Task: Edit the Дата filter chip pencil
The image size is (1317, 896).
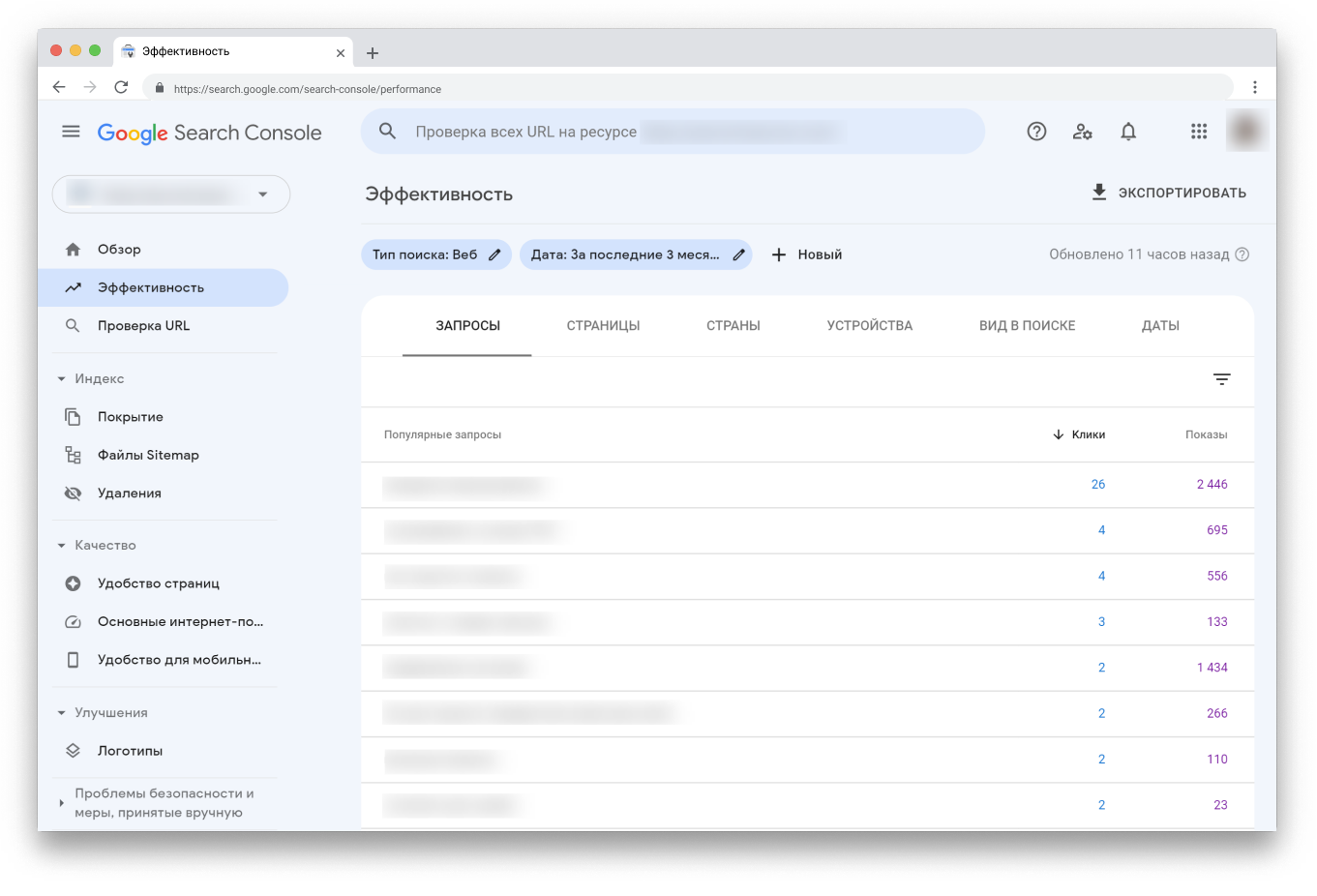Action: [x=738, y=254]
